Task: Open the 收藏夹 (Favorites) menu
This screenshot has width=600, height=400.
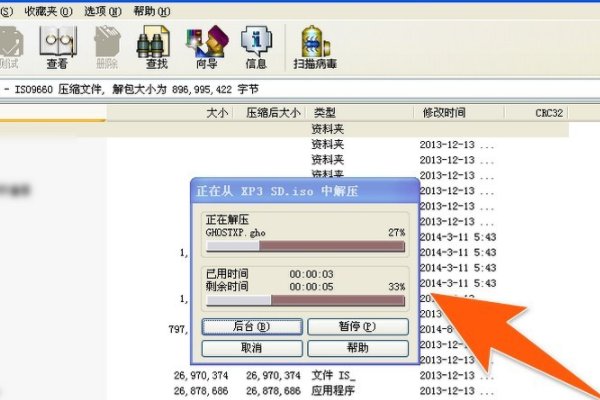Action: [48, 11]
